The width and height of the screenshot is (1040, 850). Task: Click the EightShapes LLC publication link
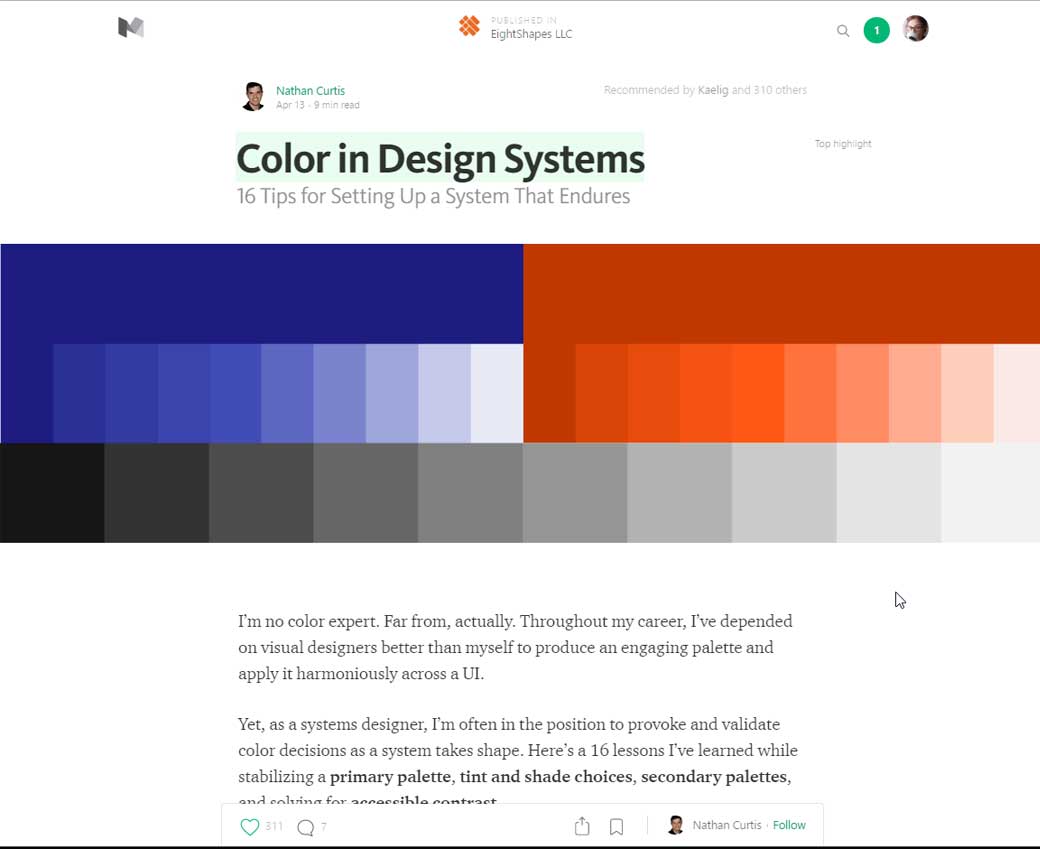click(531, 34)
